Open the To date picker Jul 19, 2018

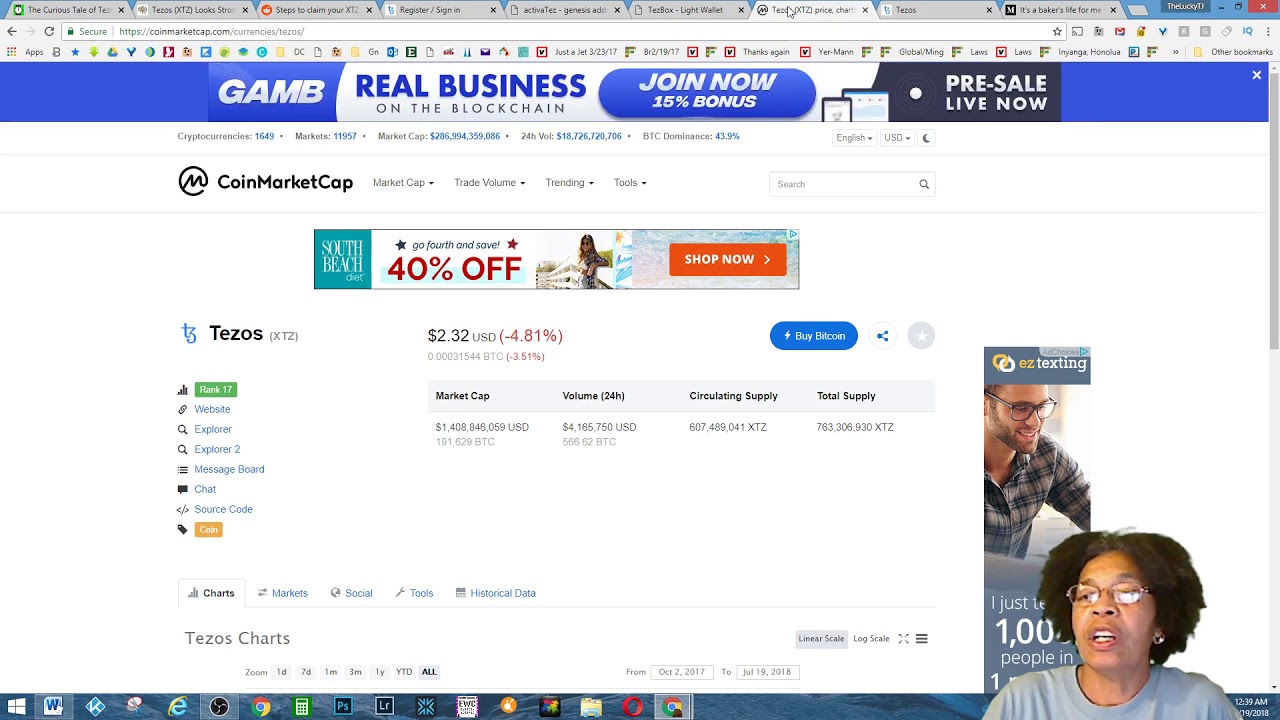767,672
